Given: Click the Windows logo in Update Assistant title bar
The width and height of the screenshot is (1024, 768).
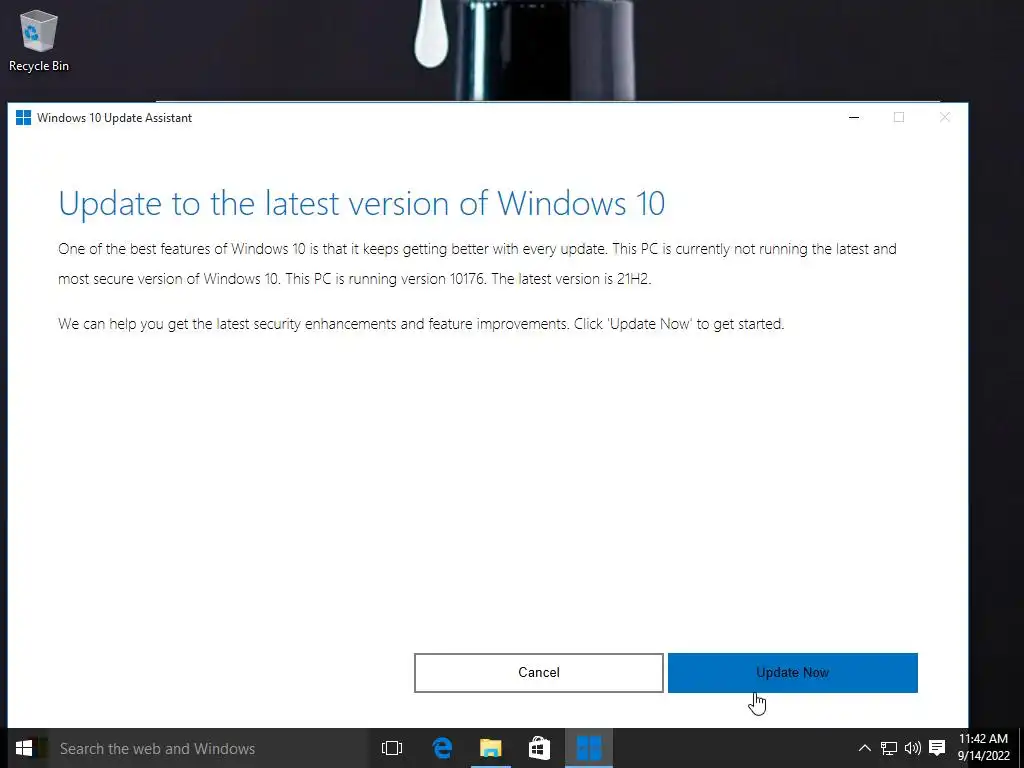Looking at the screenshot, I should click(x=24, y=118).
